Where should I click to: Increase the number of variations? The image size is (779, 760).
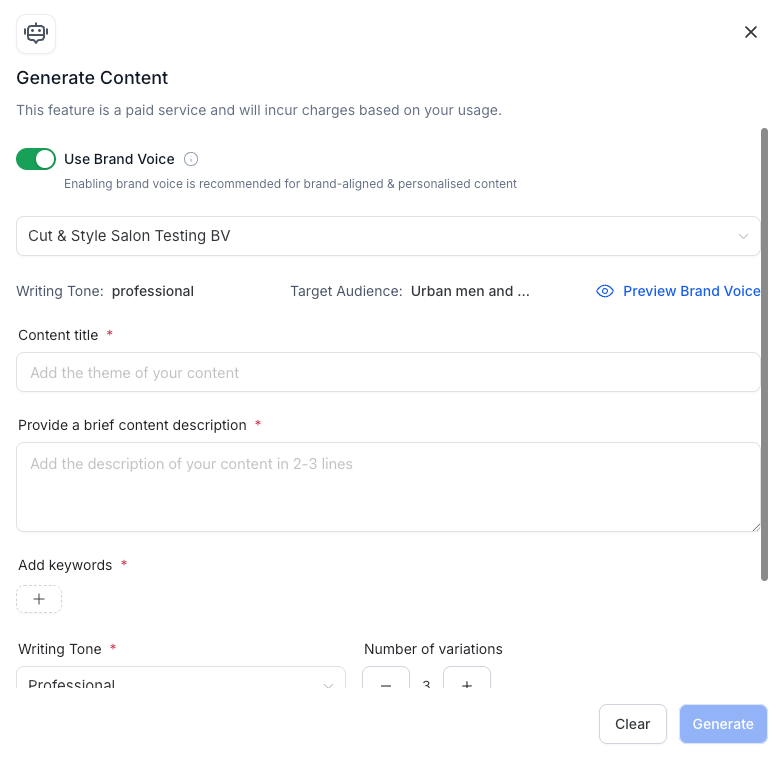[467, 682]
